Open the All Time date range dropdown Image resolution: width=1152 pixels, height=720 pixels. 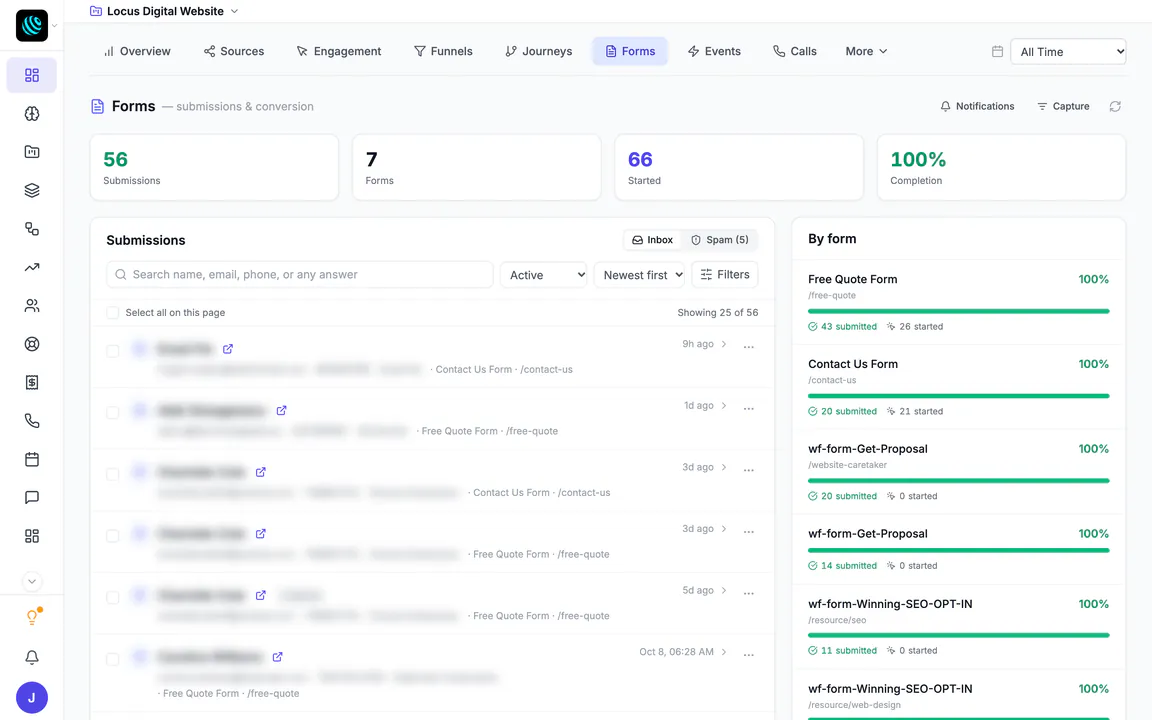[1068, 51]
